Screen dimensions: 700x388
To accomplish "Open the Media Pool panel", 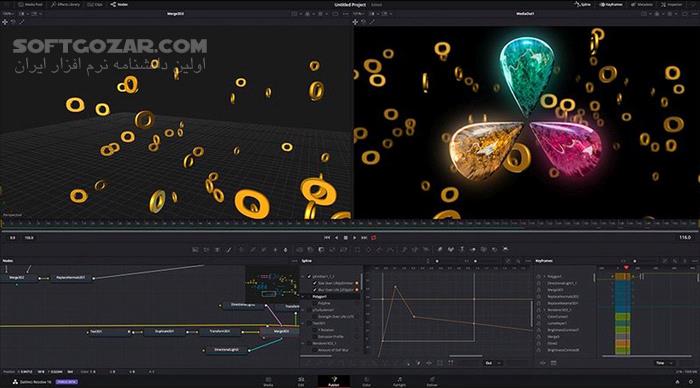I will click(30, 4).
